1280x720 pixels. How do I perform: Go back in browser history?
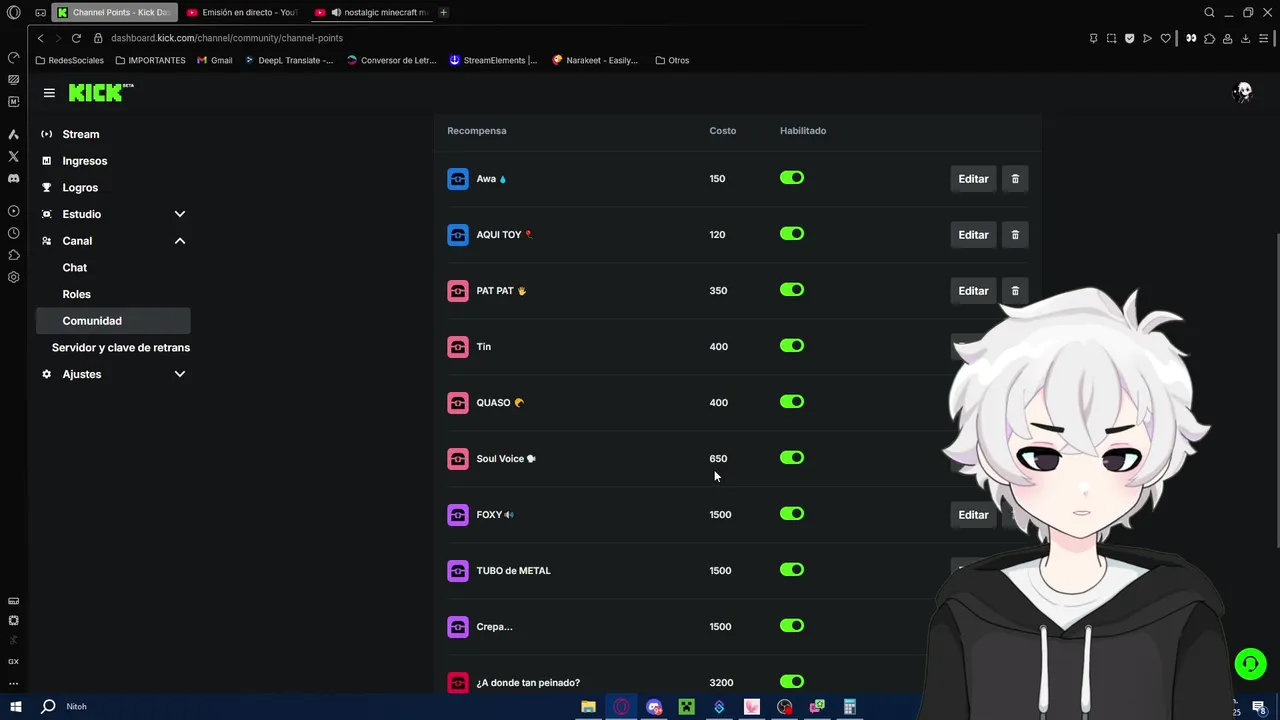41,38
